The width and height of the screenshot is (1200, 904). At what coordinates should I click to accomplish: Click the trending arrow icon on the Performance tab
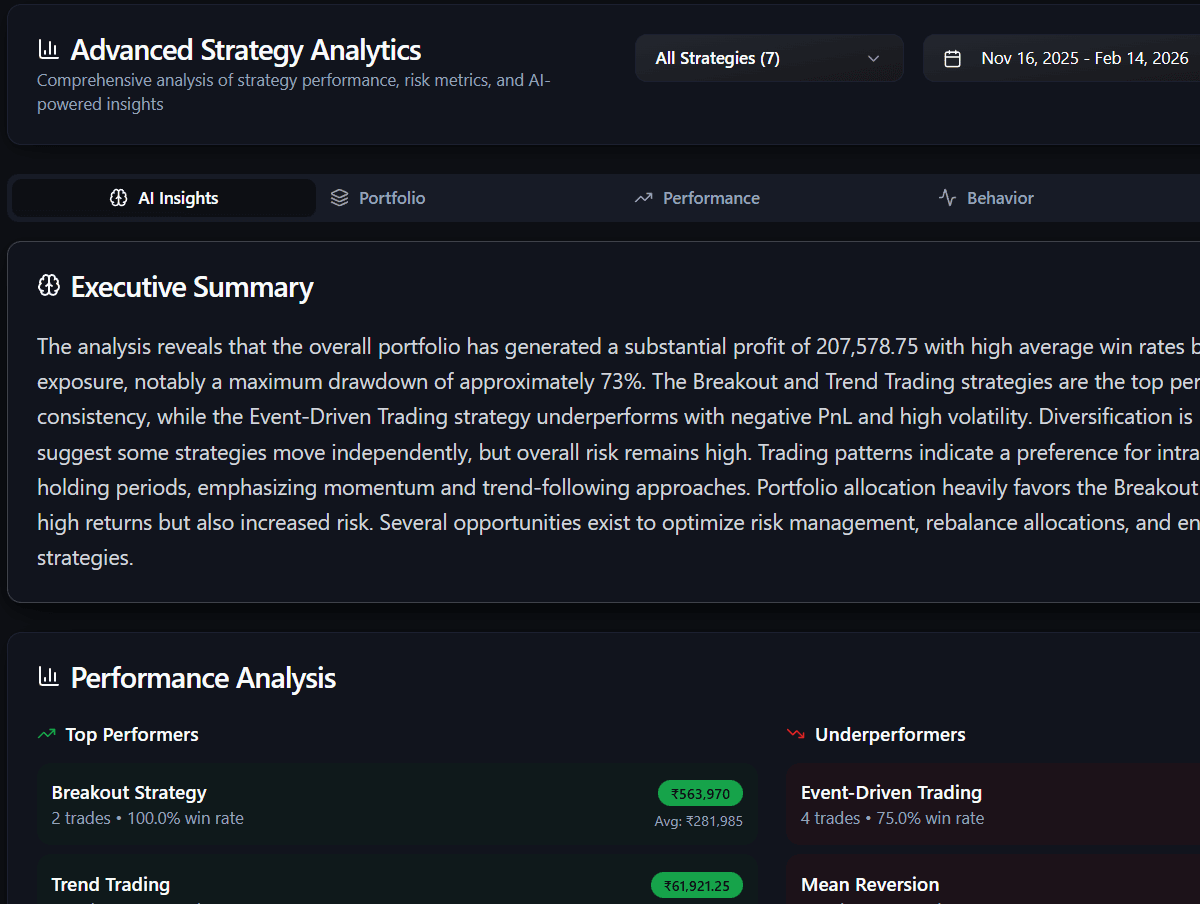[x=642, y=198]
